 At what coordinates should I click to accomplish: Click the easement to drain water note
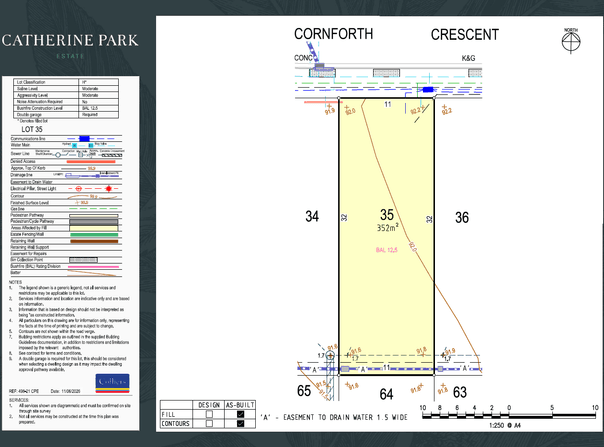point(334,417)
